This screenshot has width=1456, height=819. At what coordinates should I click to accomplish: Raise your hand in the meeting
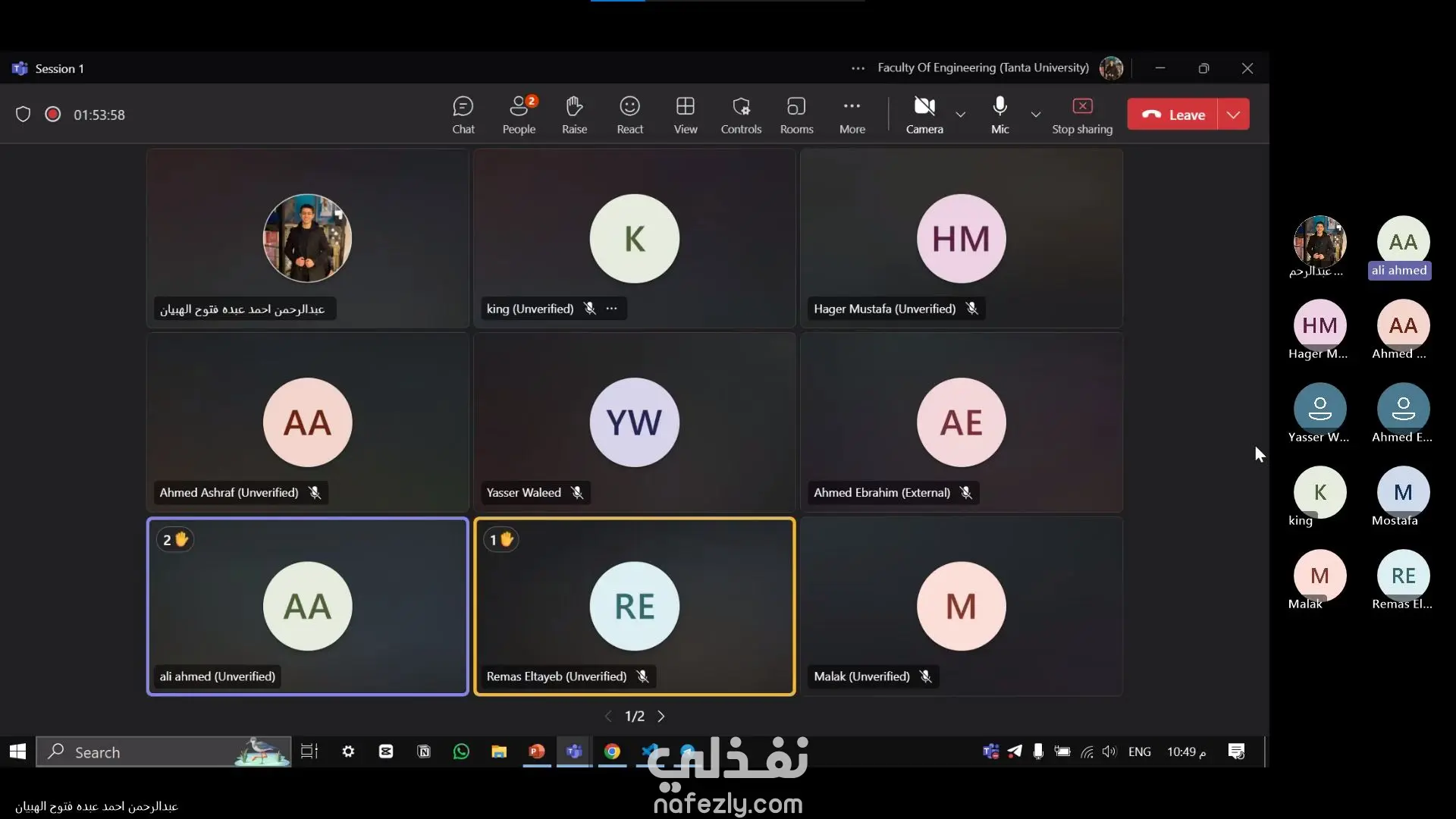(574, 115)
